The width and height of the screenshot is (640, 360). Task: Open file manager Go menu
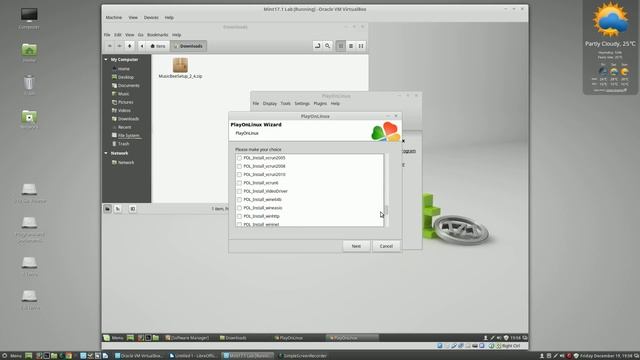point(141,35)
